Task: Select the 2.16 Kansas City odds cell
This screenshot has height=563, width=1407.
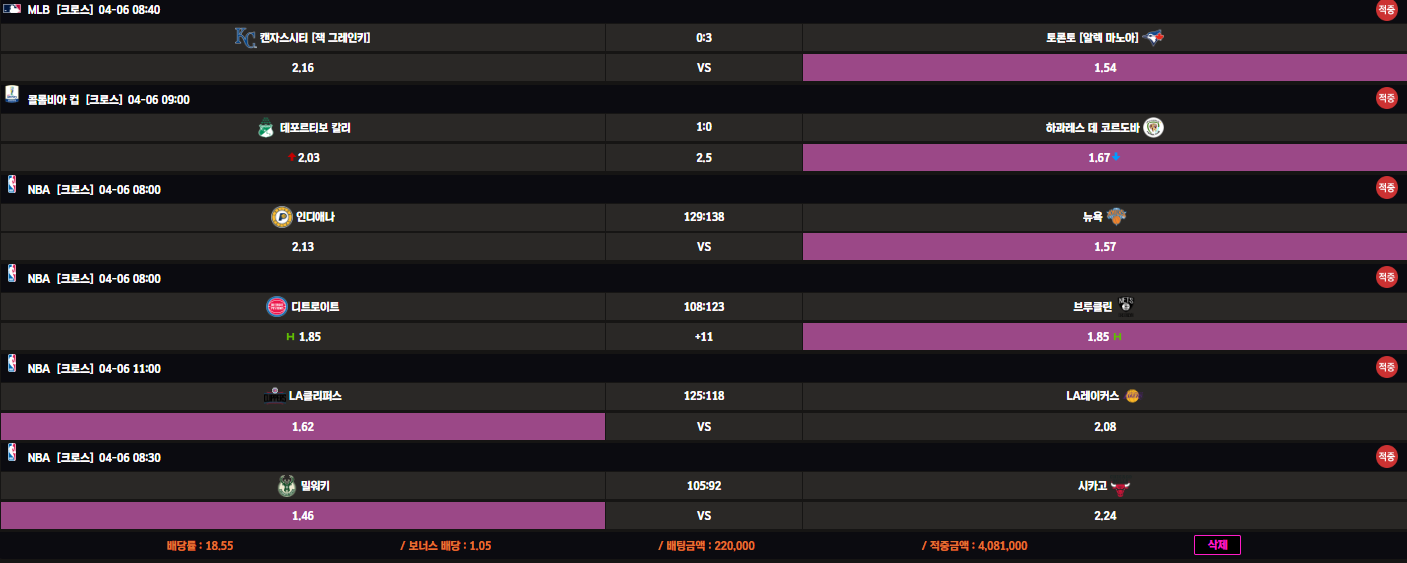Action: [302, 68]
